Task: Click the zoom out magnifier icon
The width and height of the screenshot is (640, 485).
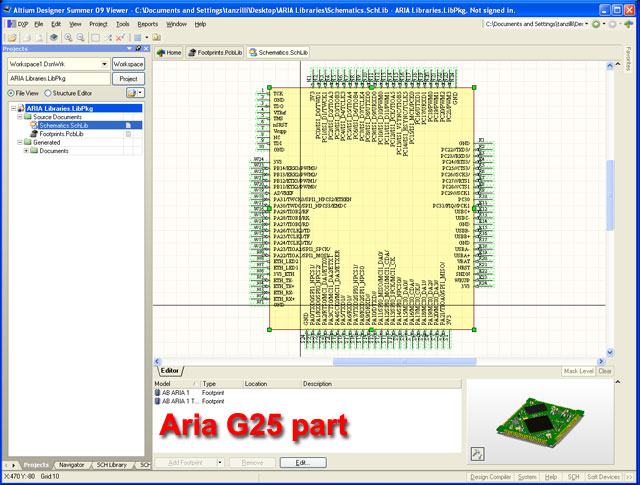Action: 81,38
